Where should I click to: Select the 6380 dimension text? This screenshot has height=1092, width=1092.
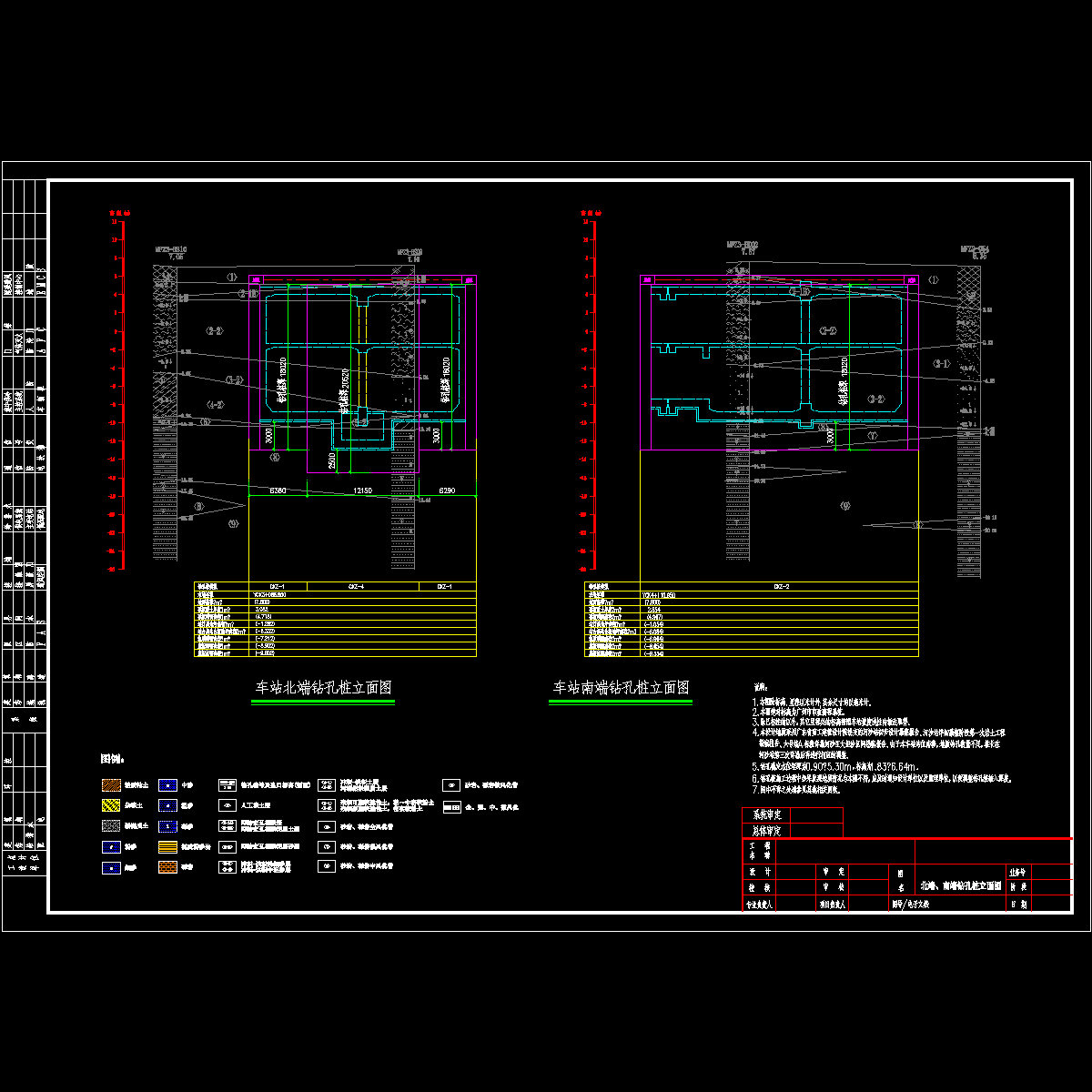(x=278, y=490)
